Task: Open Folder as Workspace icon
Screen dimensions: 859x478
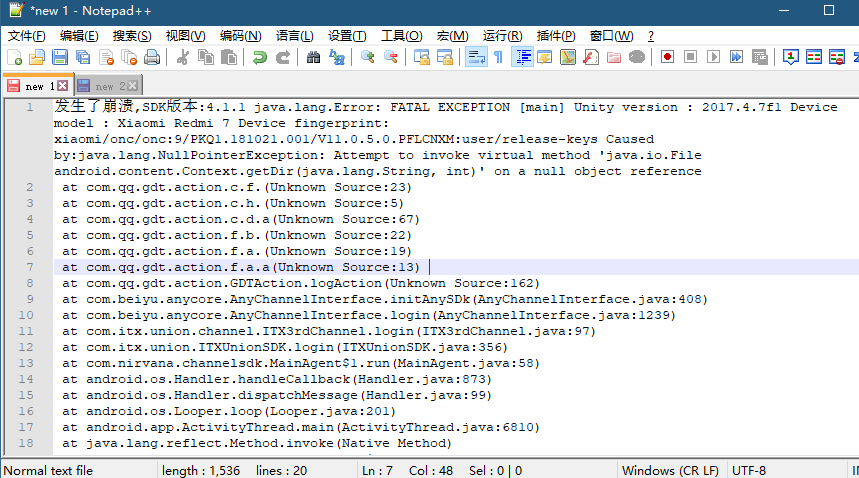Action: pyautogui.click(x=614, y=57)
